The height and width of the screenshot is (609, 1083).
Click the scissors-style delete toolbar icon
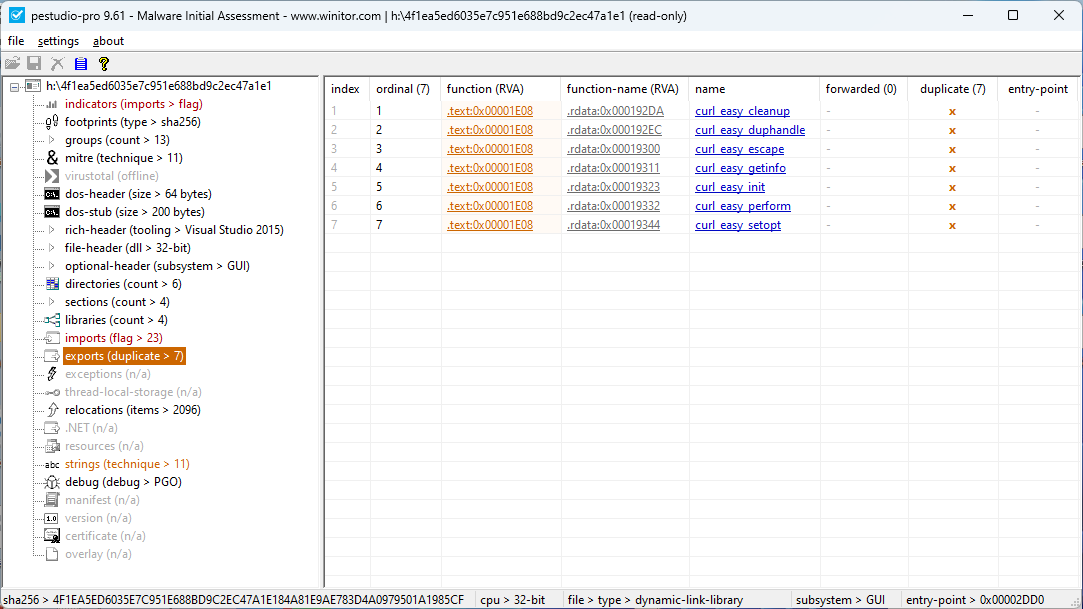click(57, 63)
